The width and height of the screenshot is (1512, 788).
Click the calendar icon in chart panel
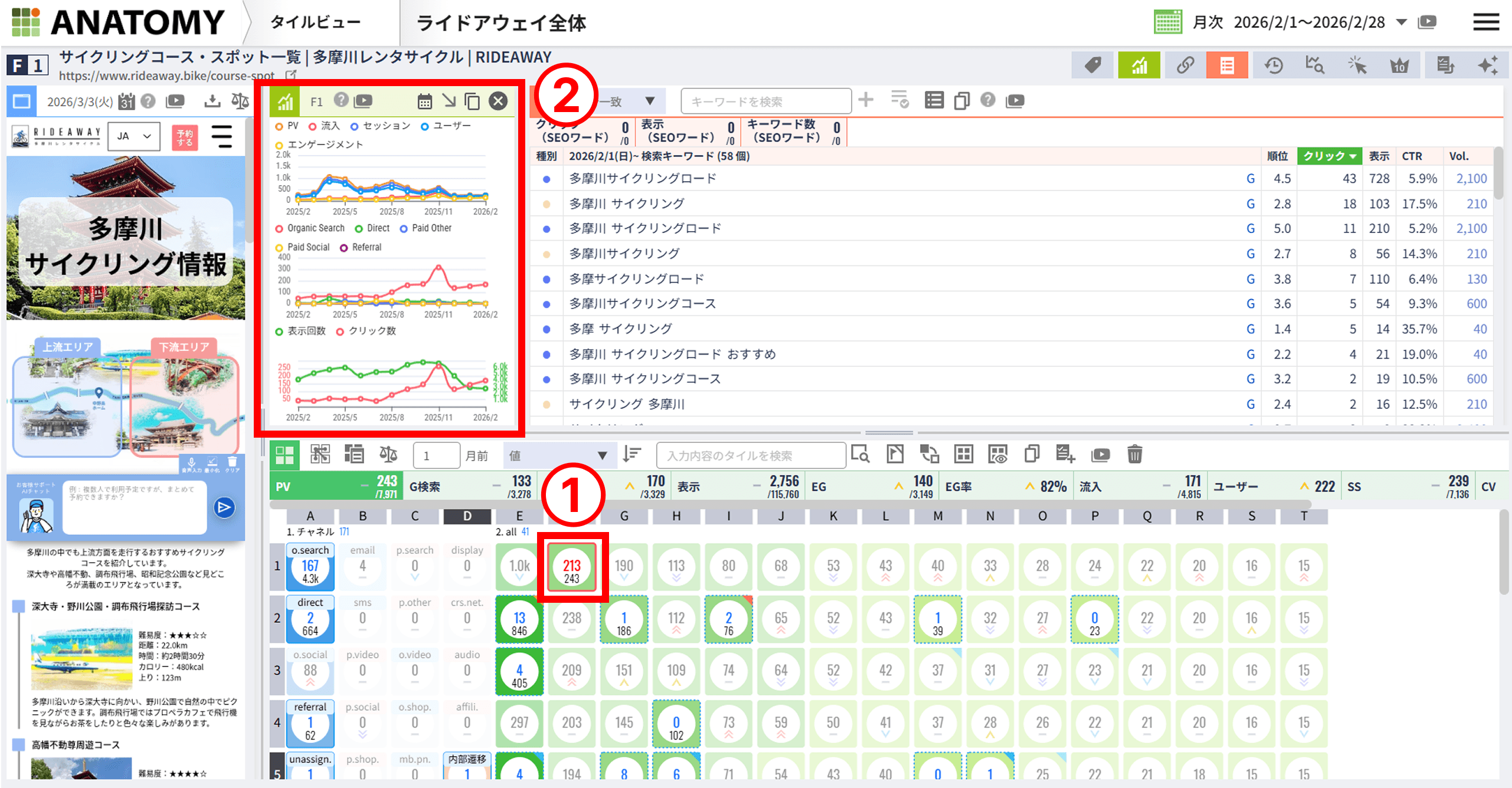click(x=424, y=101)
